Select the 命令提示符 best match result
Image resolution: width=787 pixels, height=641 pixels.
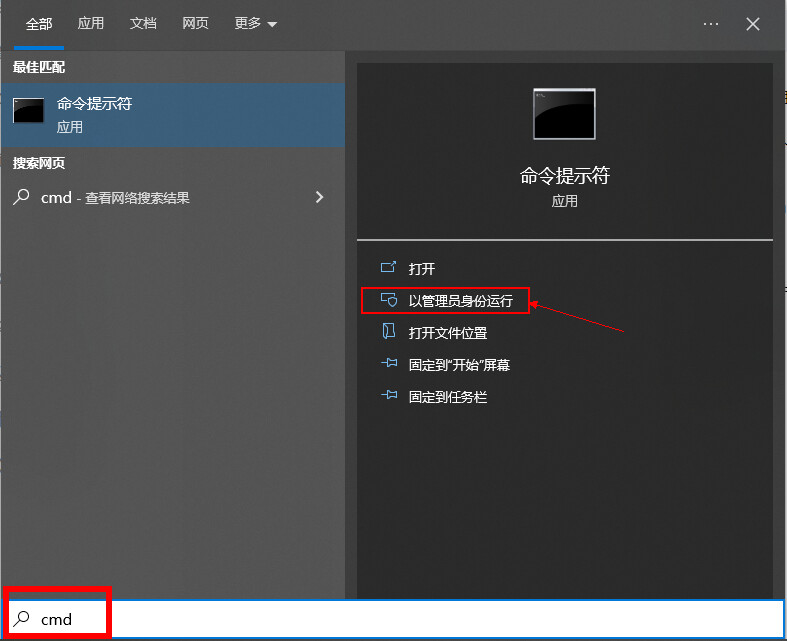pos(173,115)
